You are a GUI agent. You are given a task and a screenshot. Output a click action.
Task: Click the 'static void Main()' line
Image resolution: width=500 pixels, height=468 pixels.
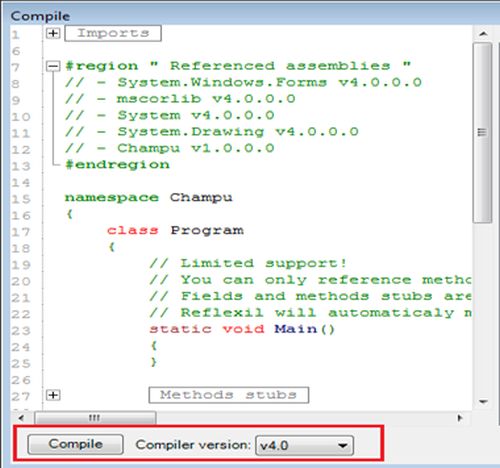242,329
